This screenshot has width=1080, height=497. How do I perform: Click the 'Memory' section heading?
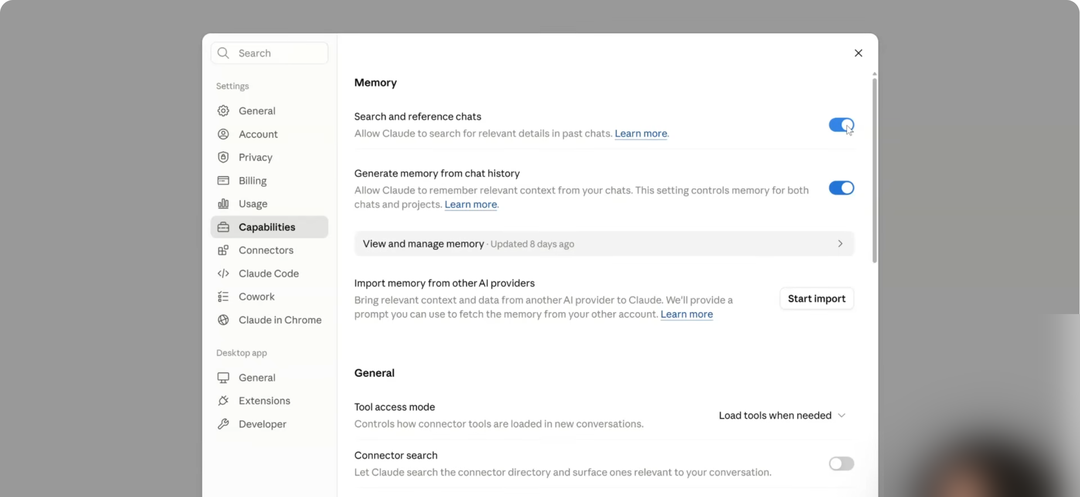[375, 83]
